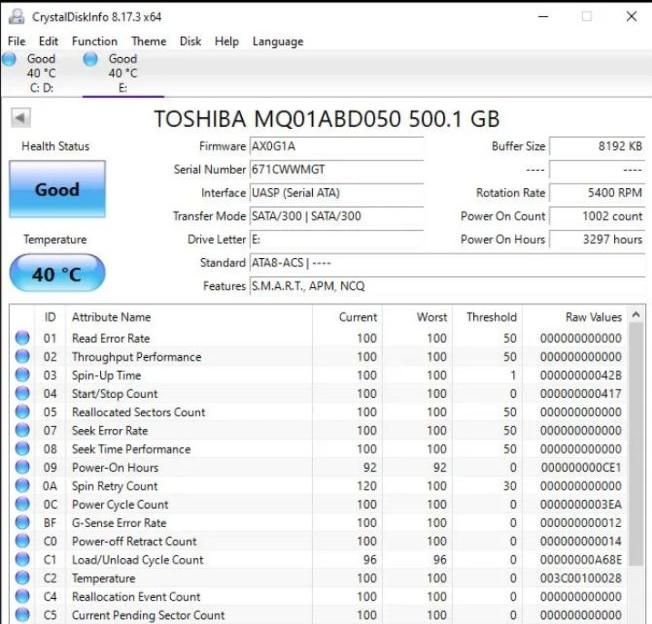The image size is (652, 624).
Task: Click status orb for Current Pending Sector Count
Action: point(22,614)
